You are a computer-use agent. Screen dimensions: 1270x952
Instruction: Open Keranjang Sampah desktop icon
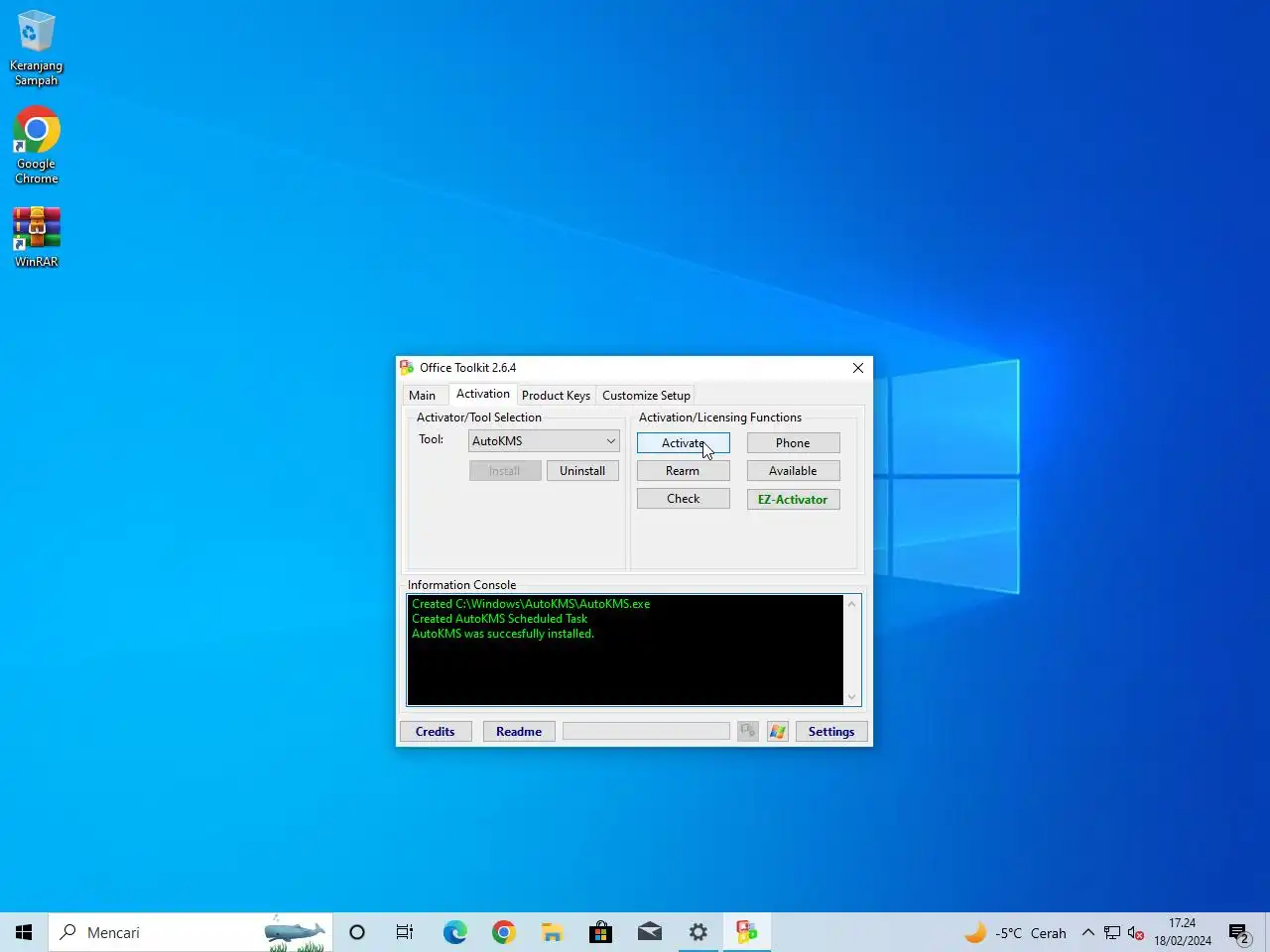36,48
